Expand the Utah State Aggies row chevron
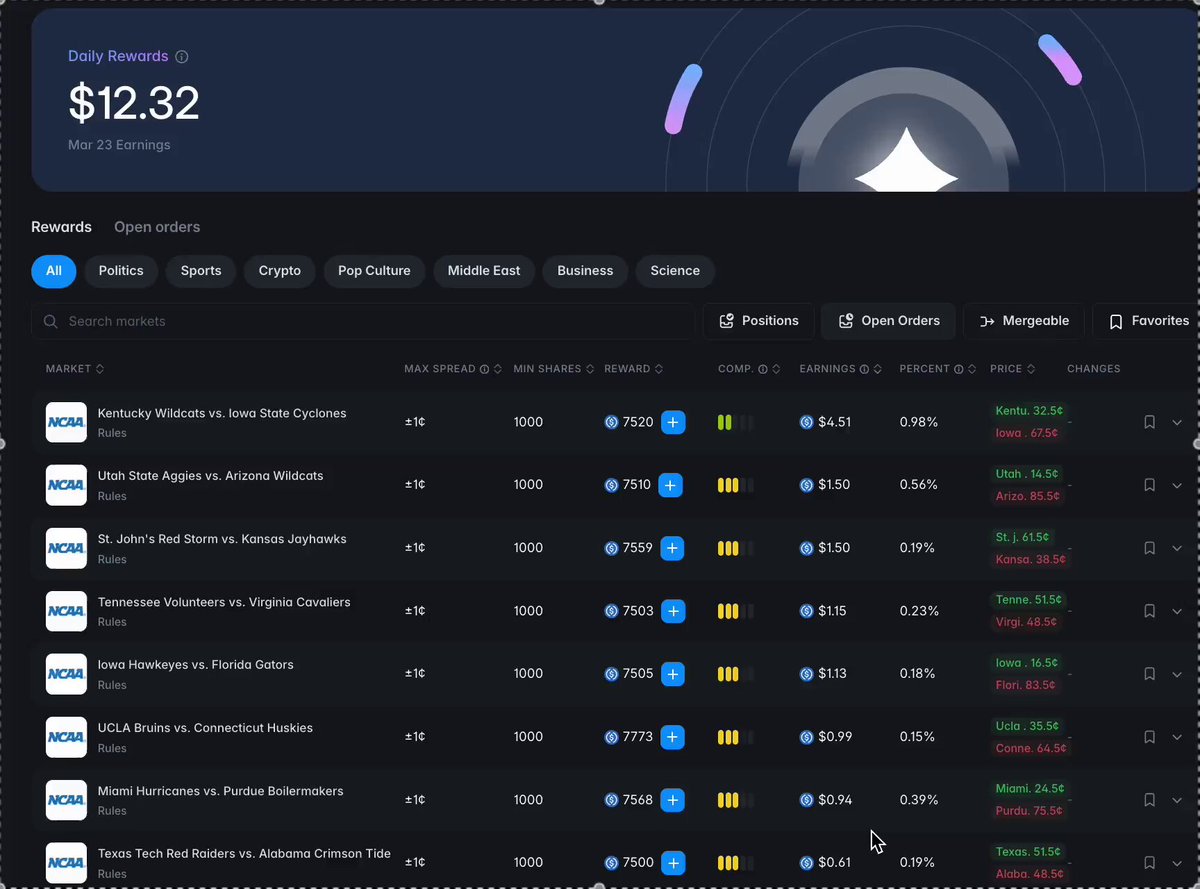 point(1177,486)
